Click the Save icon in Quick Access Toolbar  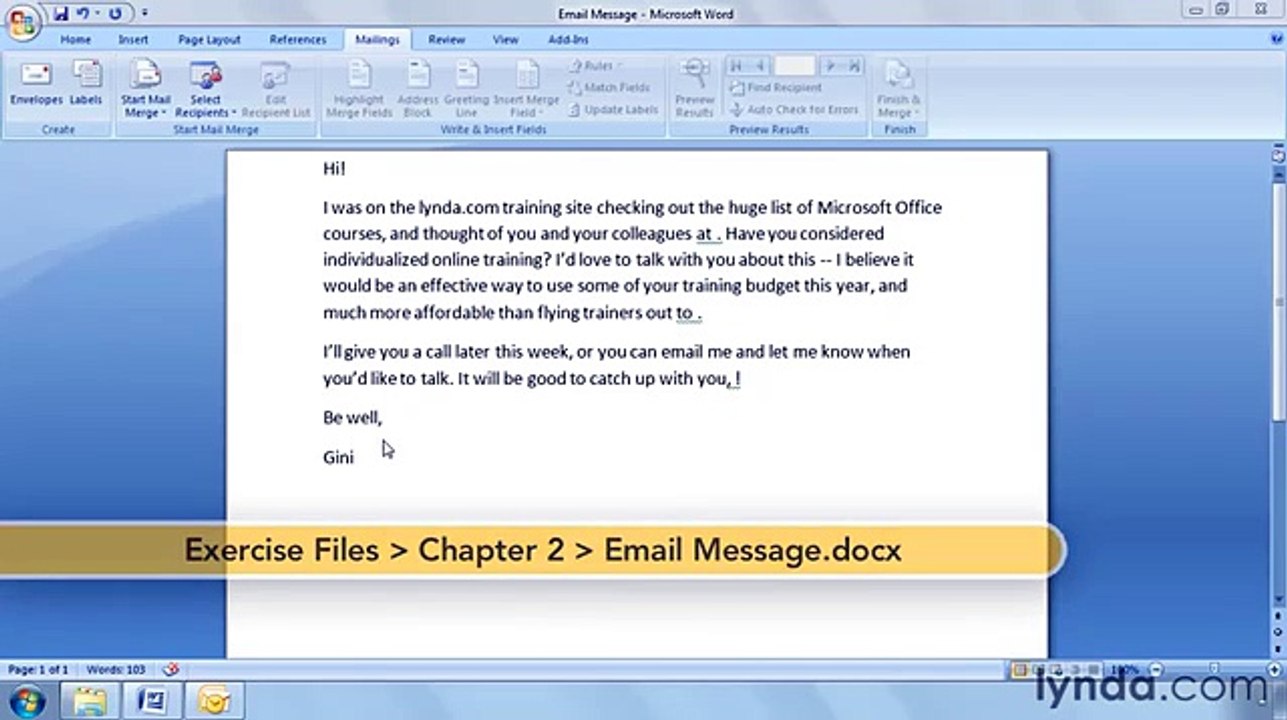(x=61, y=14)
